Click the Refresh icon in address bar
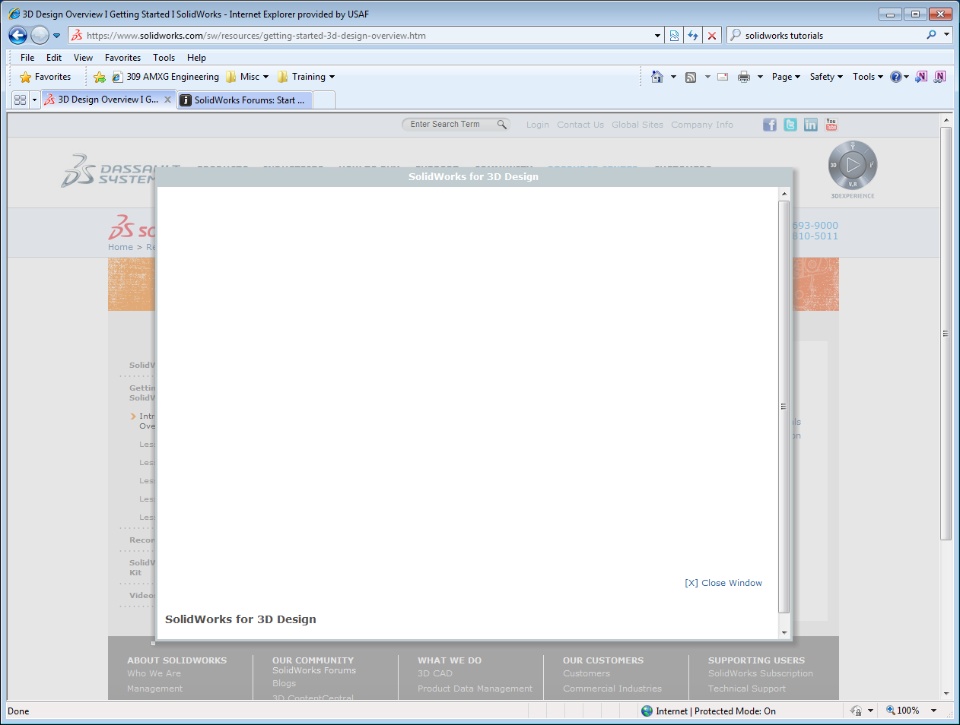 pyautogui.click(x=692, y=36)
